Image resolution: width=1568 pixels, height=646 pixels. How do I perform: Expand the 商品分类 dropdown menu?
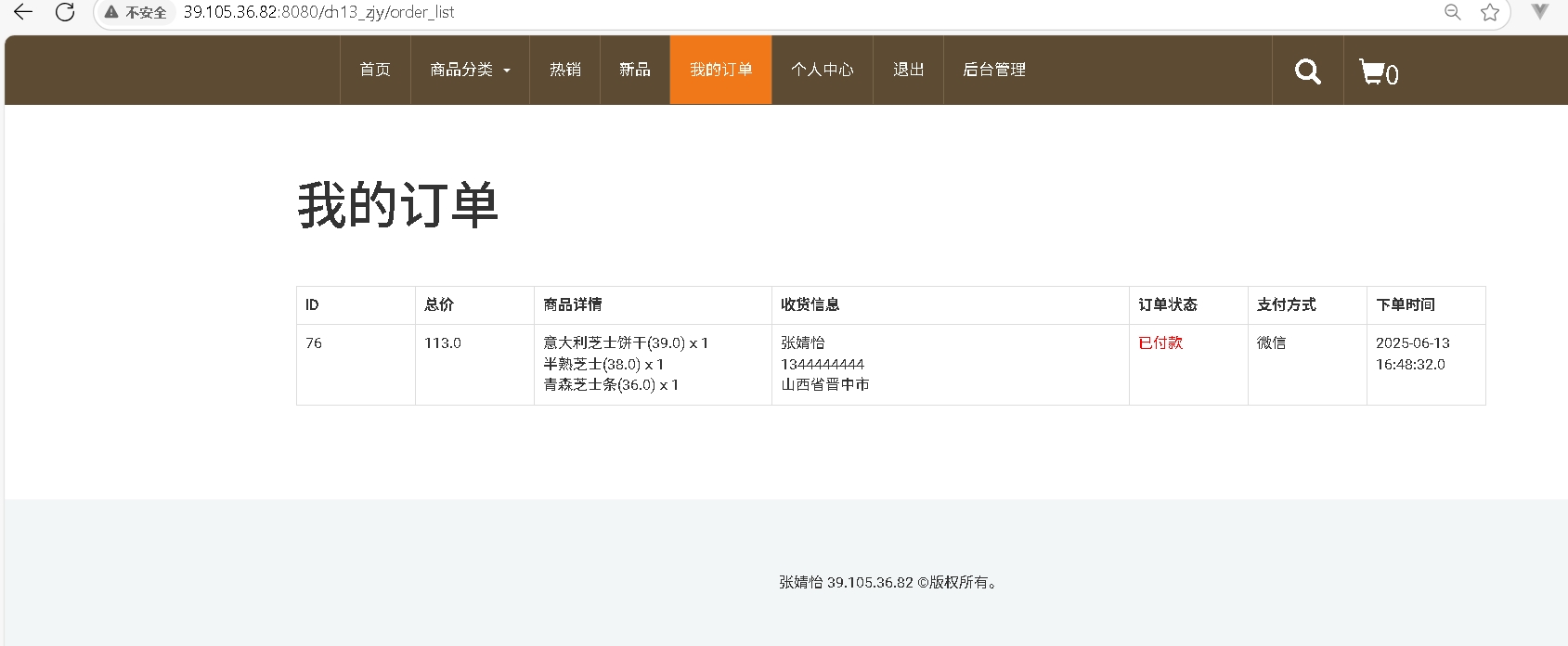pos(470,70)
